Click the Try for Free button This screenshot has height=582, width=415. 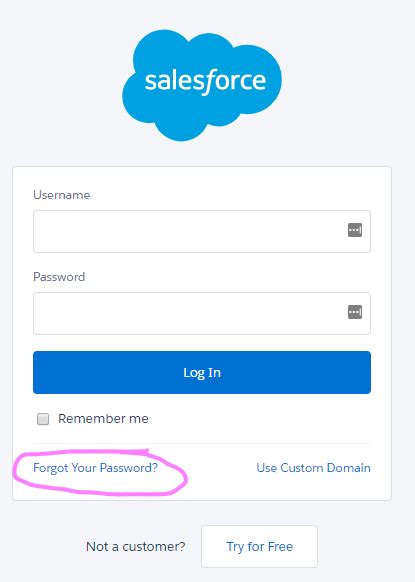[x=259, y=546]
